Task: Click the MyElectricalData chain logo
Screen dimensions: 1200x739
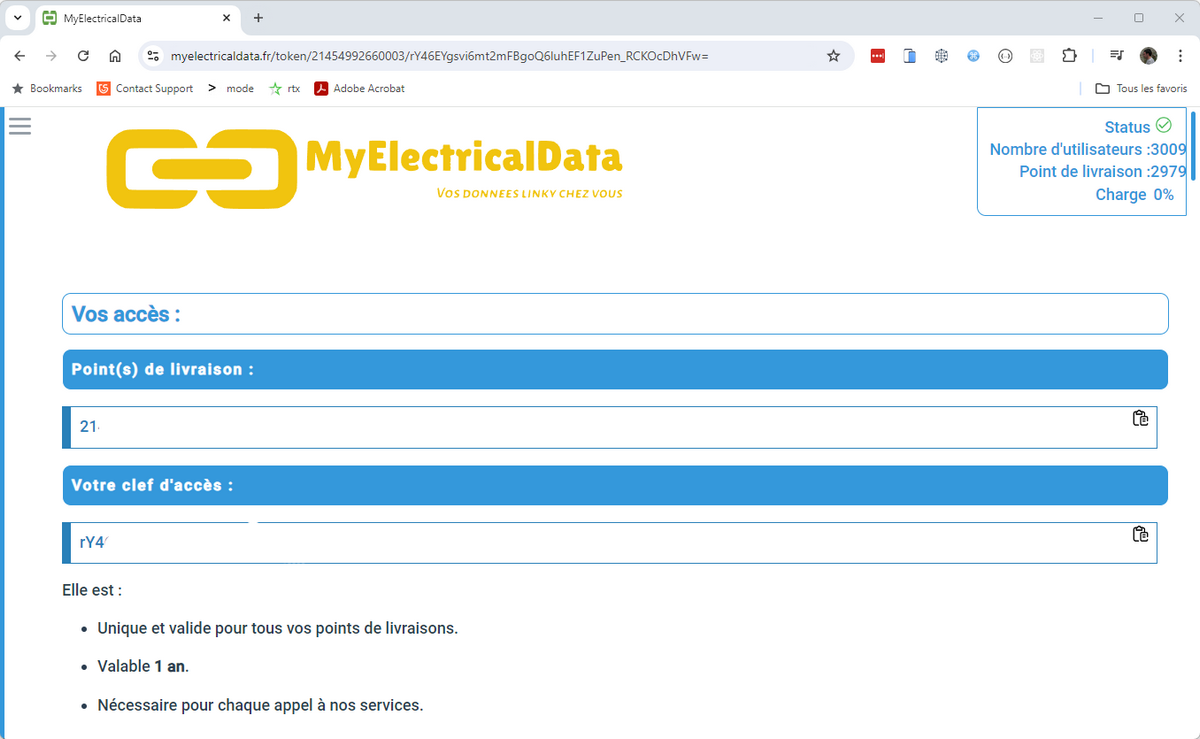Action: tap(201, 168)
